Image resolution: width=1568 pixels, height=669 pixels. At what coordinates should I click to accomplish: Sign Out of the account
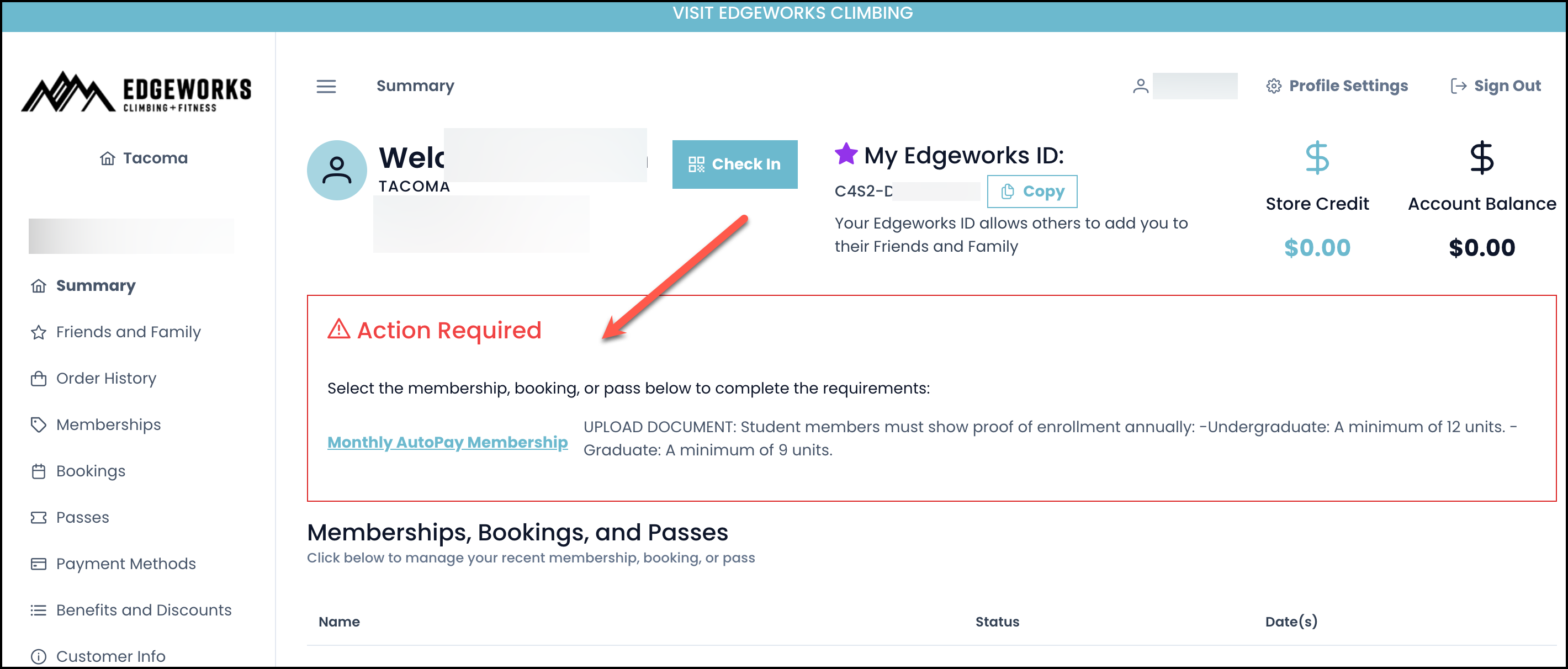click(x=1495, y=87)
